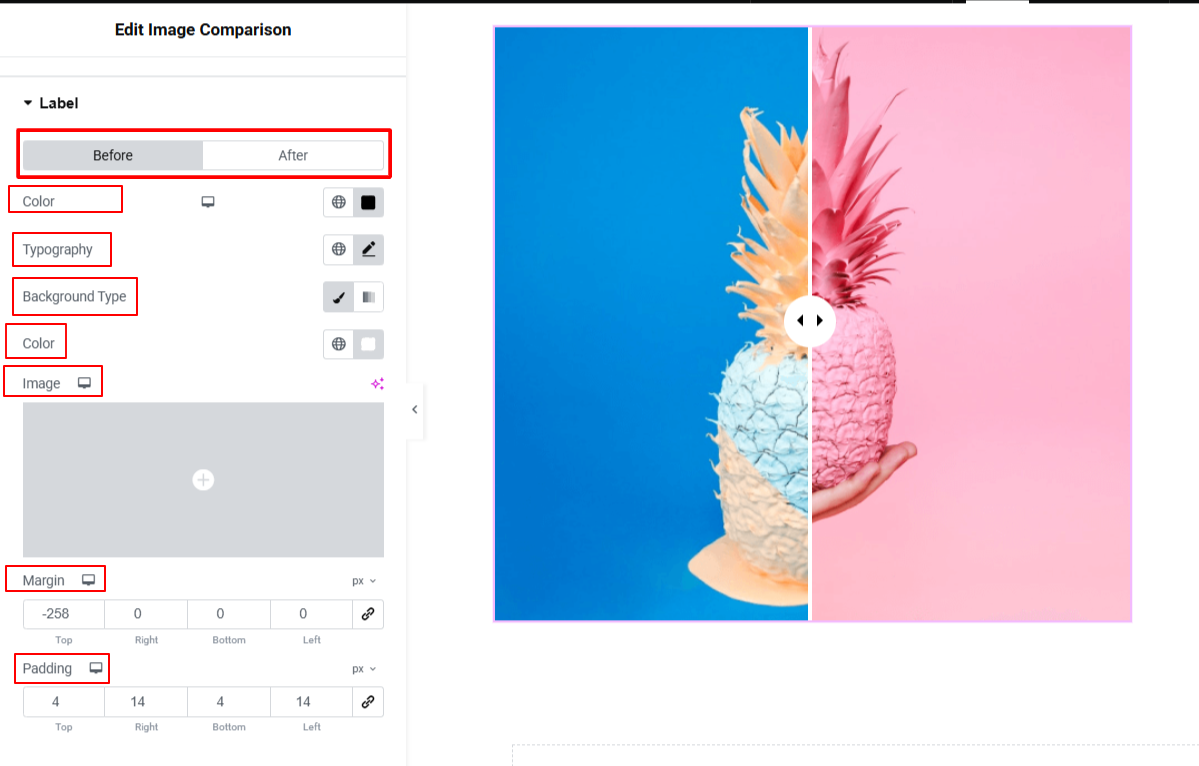This screenshot has height=766, width=1199.
Task: Click the black text color swatch
Action: tap(368, 202)
